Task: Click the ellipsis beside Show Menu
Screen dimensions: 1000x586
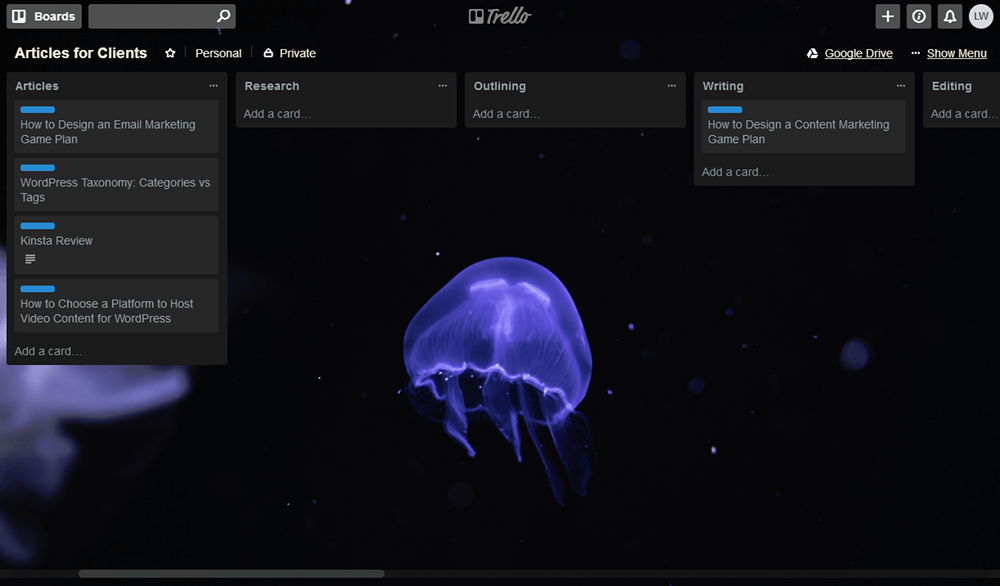Action: pos(916,53)
